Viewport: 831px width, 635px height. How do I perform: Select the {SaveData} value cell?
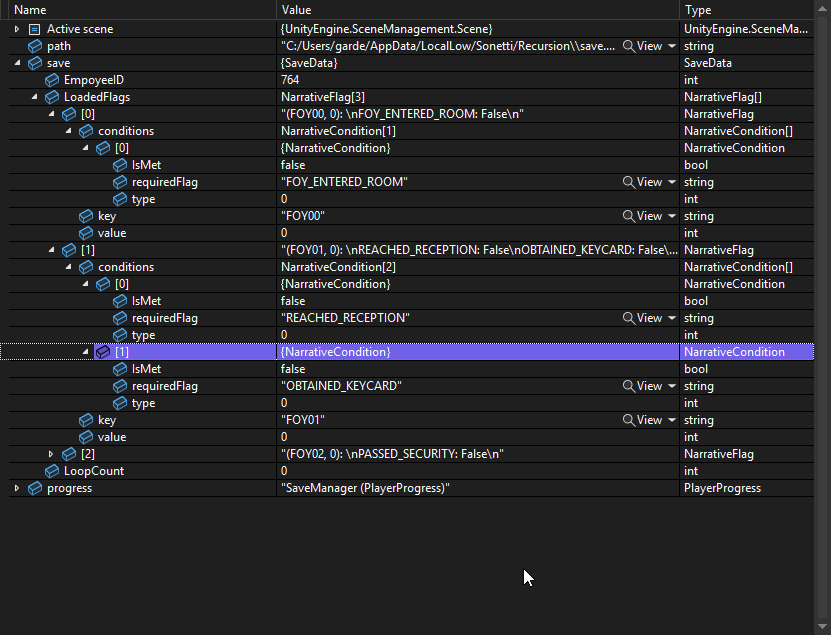pyautogui.click(x=478, y=63)
